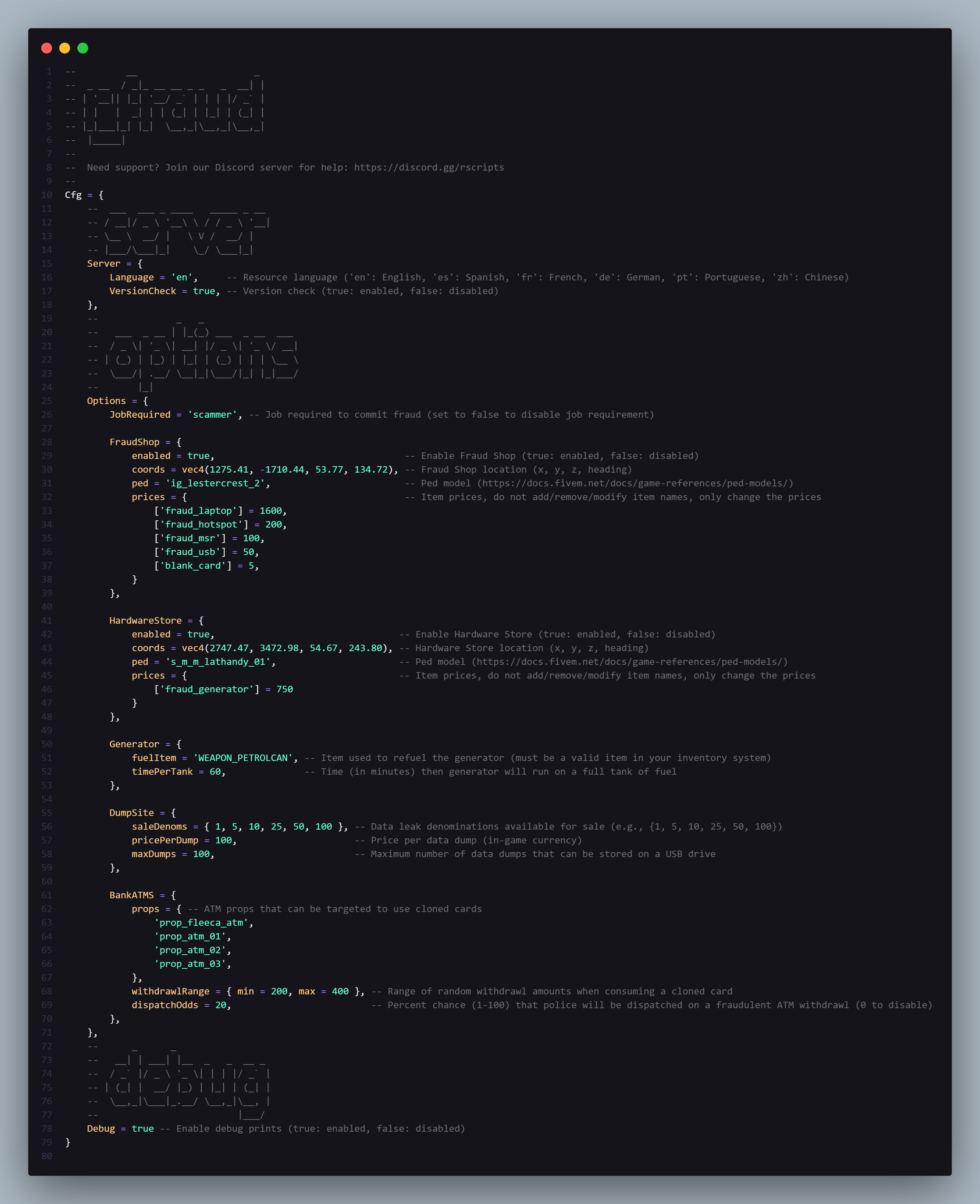
Task: Click line number 50 in gutter
Action: pos(47,744)
